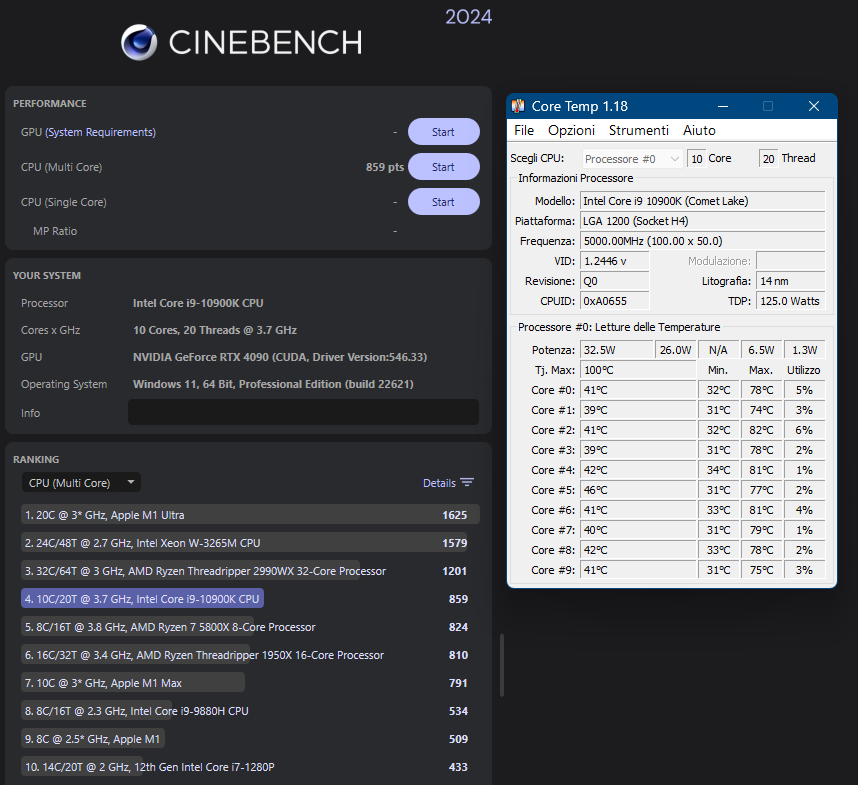
Task: Open the Opzioni menu
Action: 571,130
